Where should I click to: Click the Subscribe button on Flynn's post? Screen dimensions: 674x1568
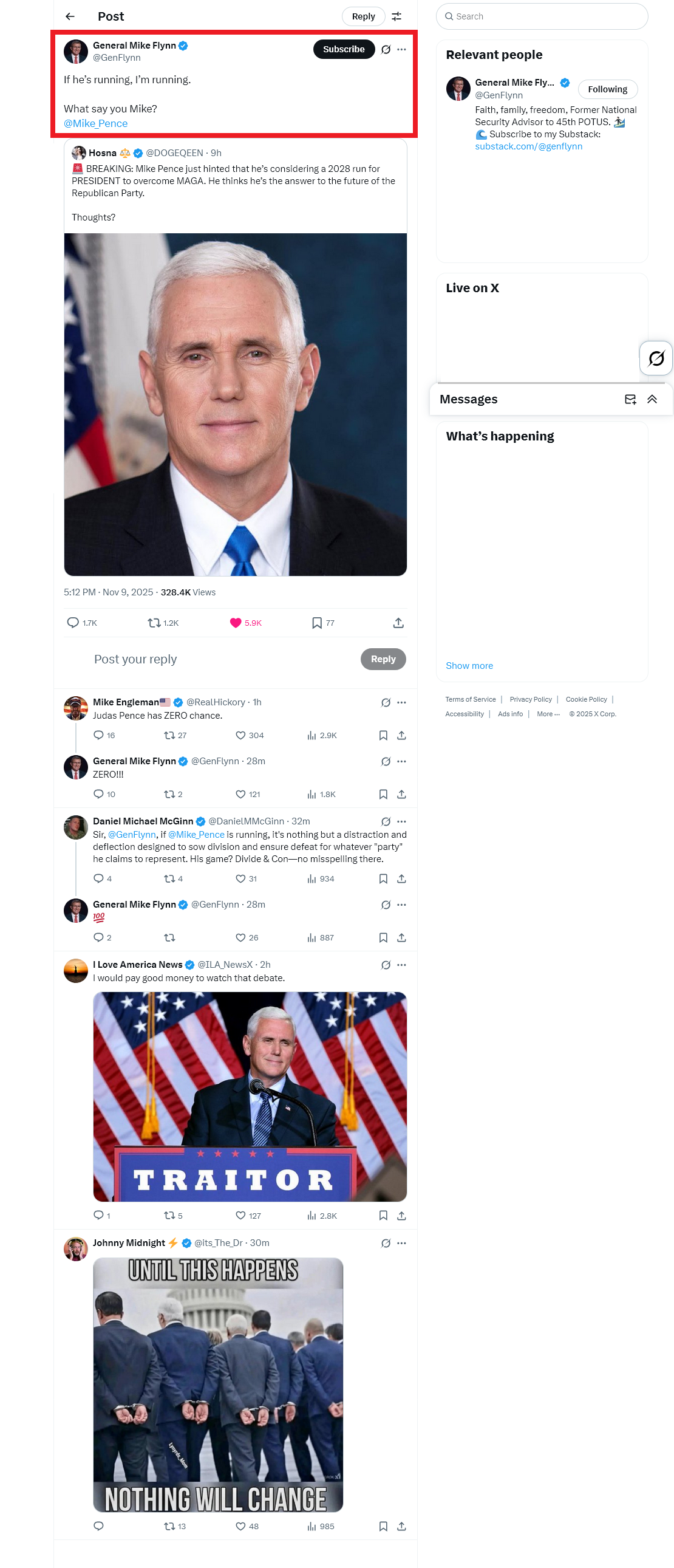click(x=344, y=49)
